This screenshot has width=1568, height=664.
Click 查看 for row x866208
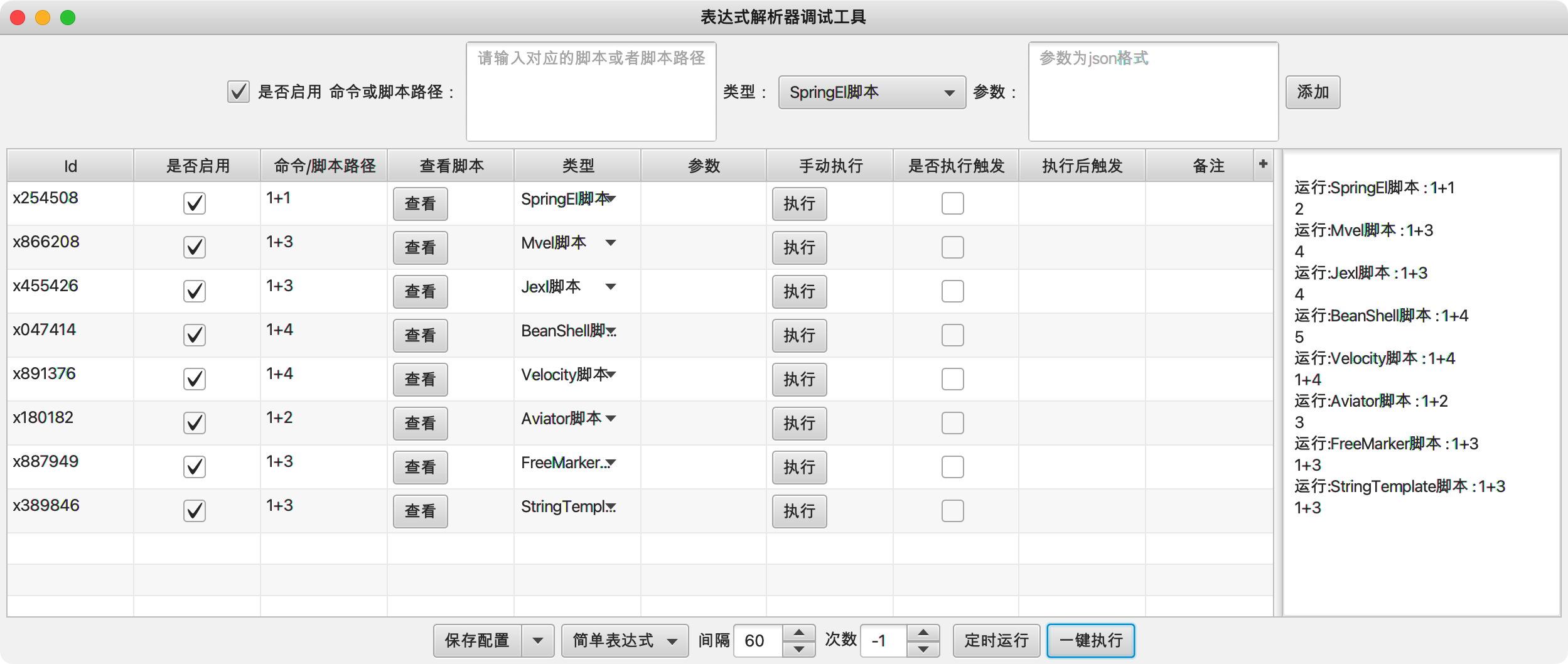420,248
